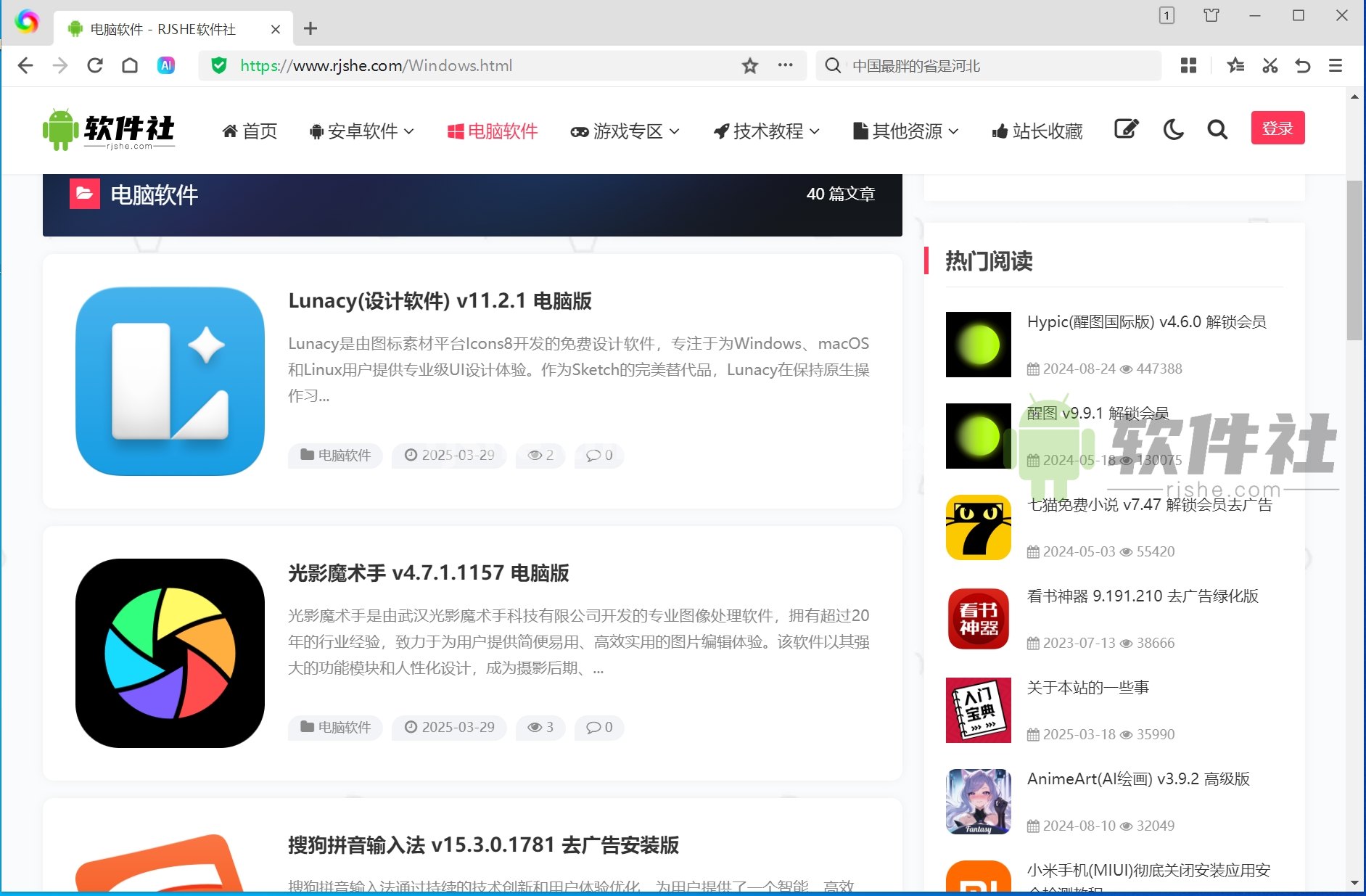Screen dimensions: 1366x896
Task: Click the browser search box text 中国最胖的省是河北
Action: tap(916, 66)
